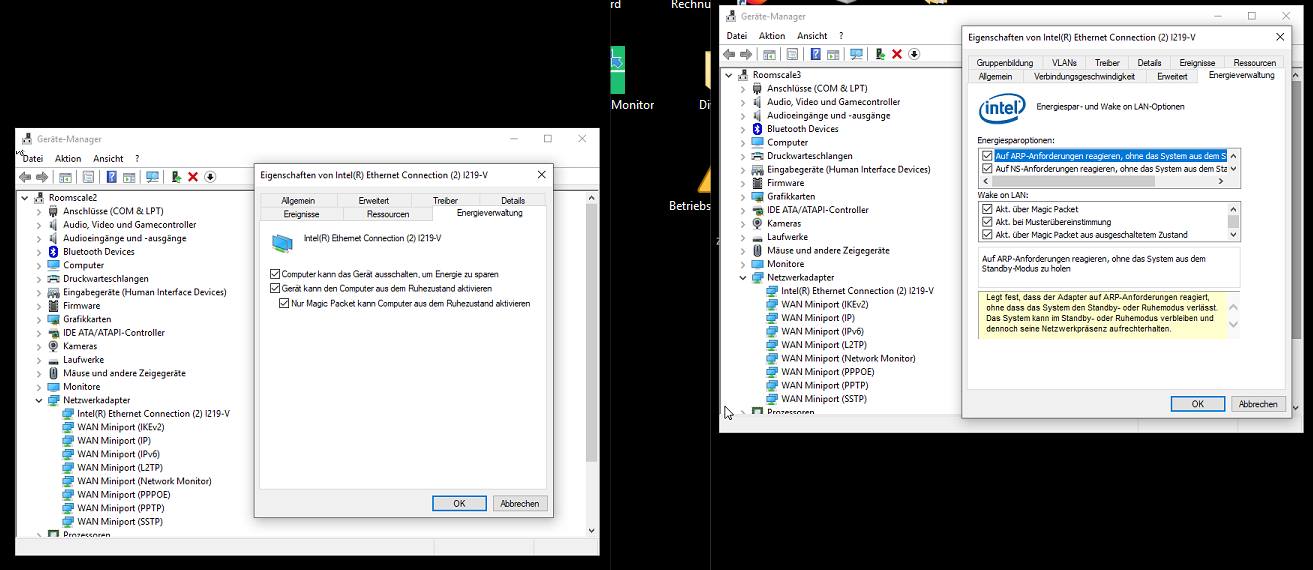Collapse Netzwerkadapter node under Roomscale3

[x=743, y=278]
